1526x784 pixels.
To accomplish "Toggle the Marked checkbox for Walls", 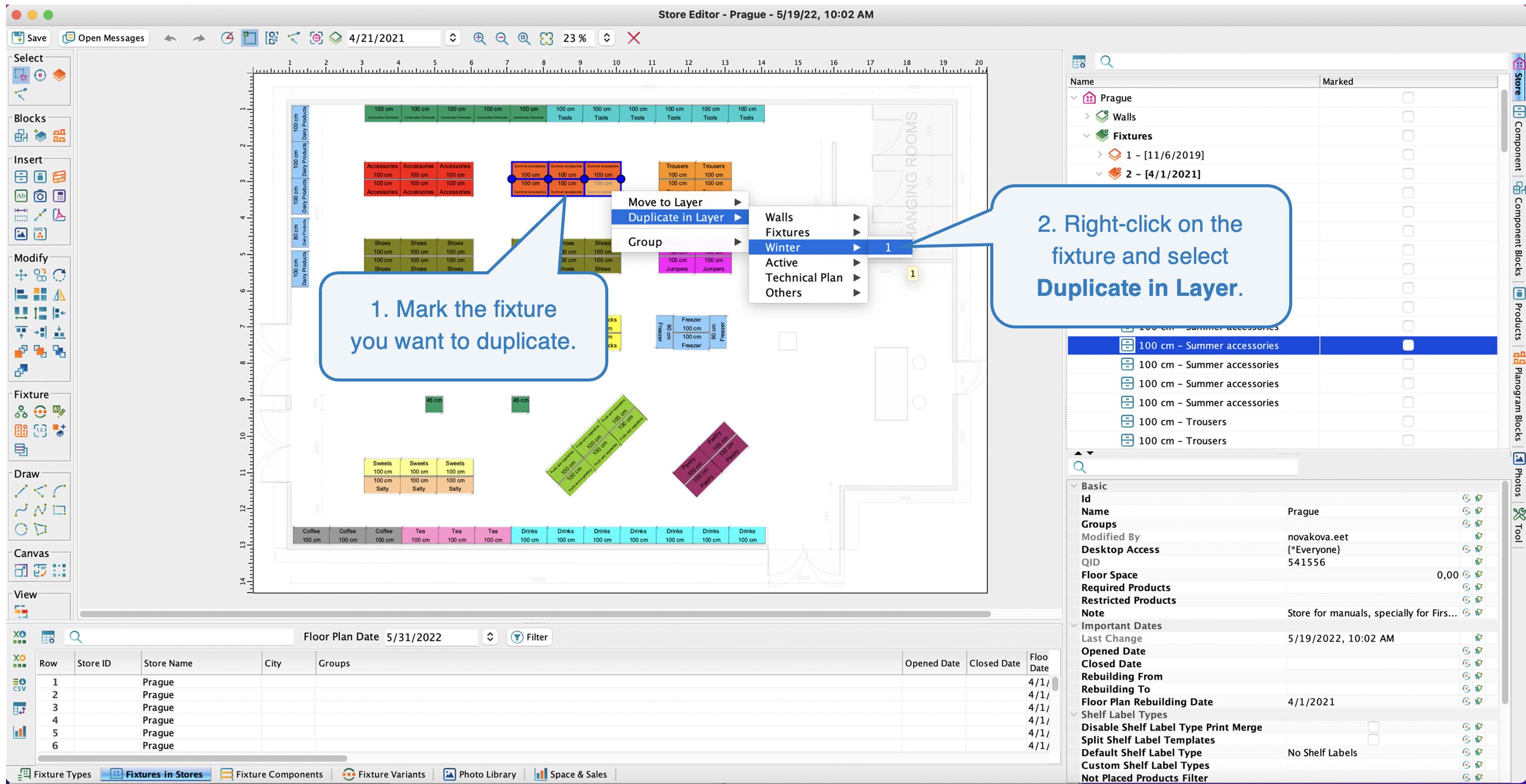I will 1408,117.
